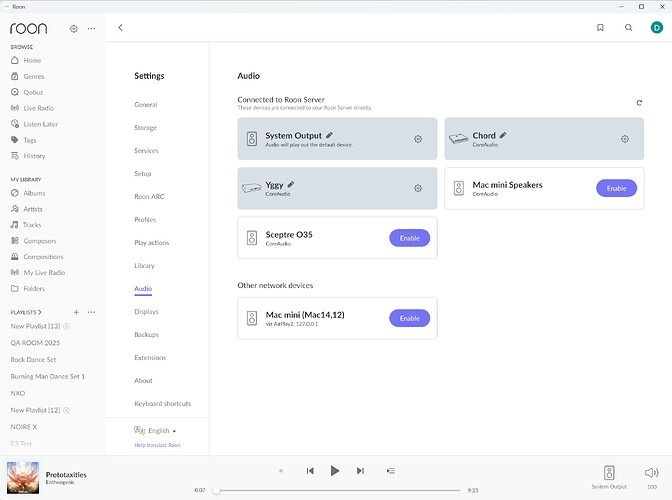Open the play queue icon
The height and width of the screenshot is (500, 672).
[390, 471]
